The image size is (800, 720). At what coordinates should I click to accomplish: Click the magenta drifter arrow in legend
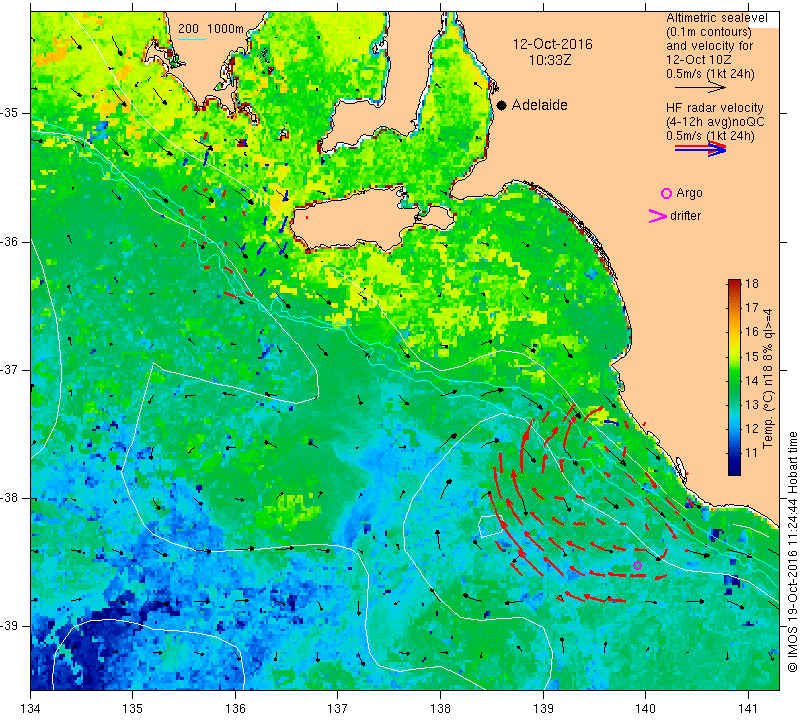click(658, 216)
